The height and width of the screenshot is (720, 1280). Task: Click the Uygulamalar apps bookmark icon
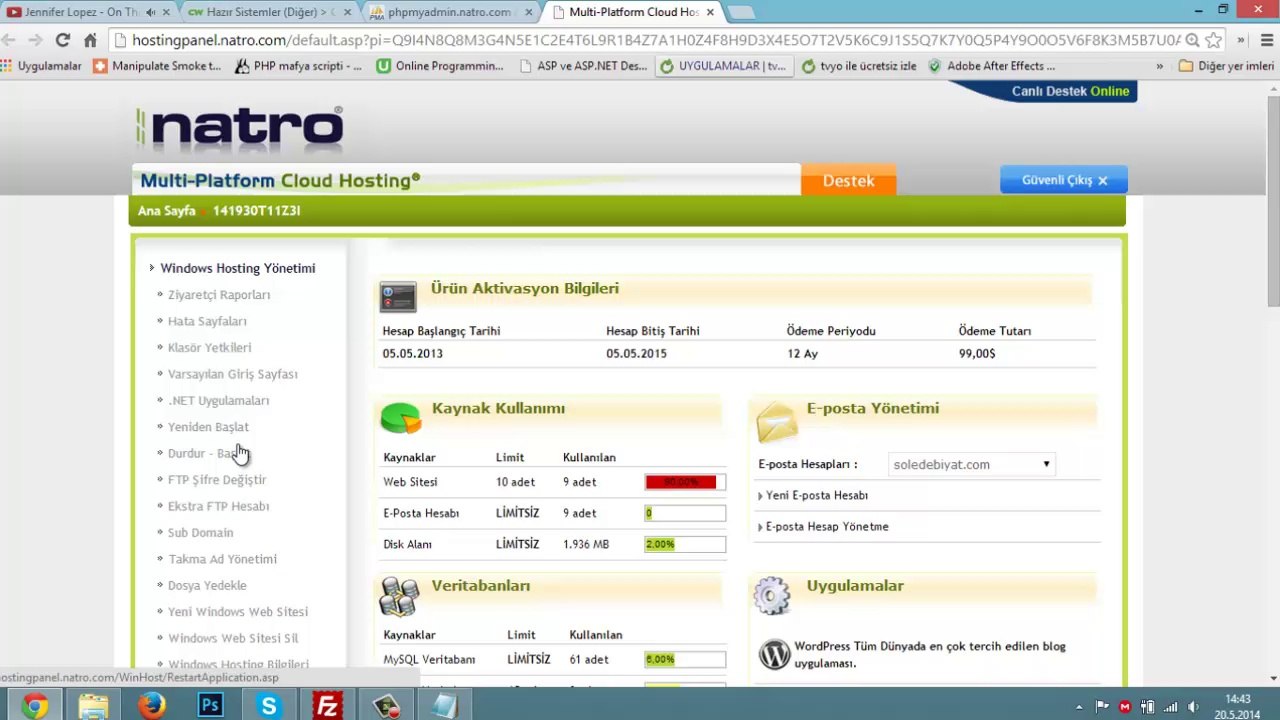[7, 66]
